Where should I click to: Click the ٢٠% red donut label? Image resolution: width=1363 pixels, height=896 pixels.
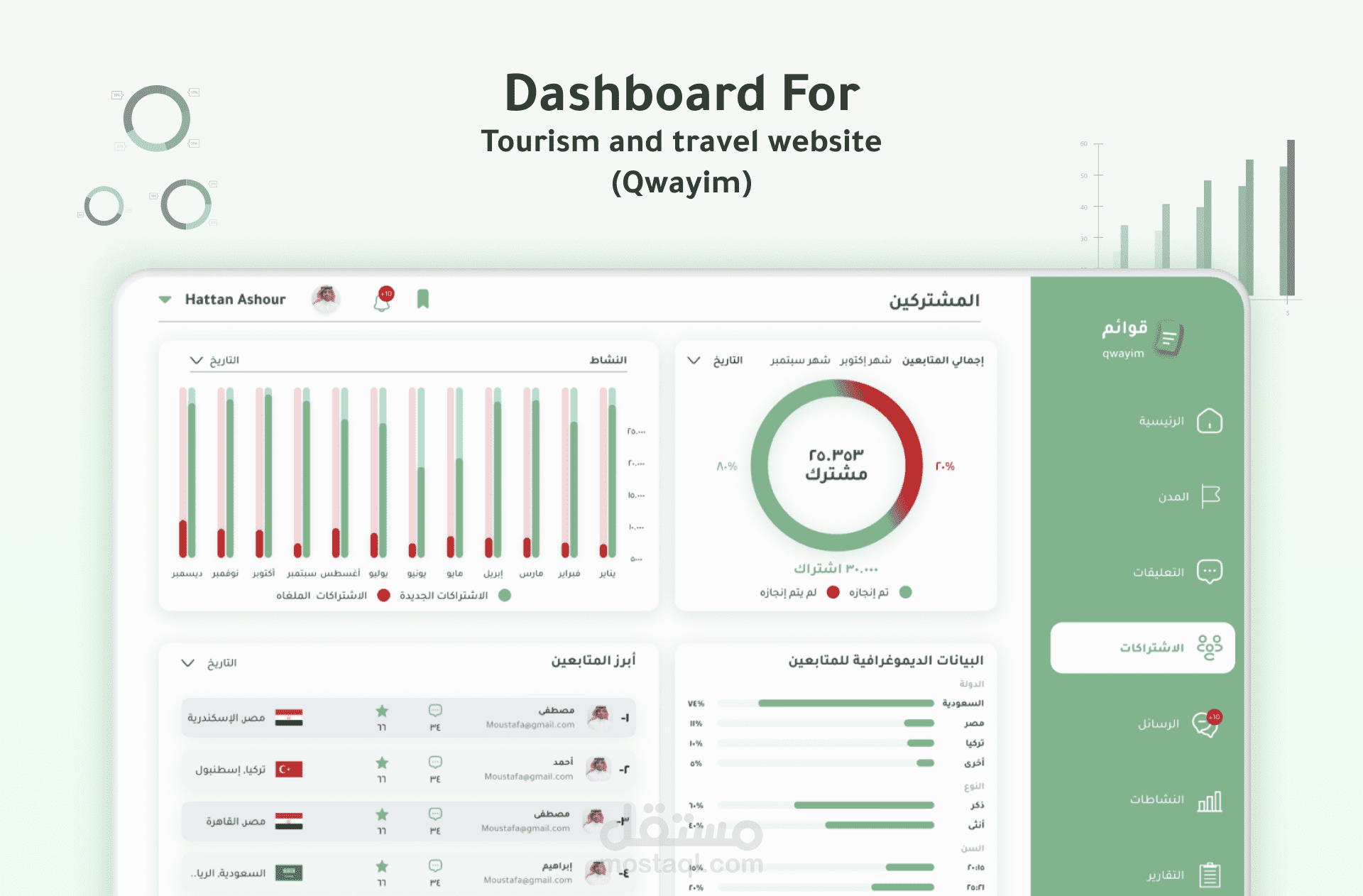(x=945, y=466)
